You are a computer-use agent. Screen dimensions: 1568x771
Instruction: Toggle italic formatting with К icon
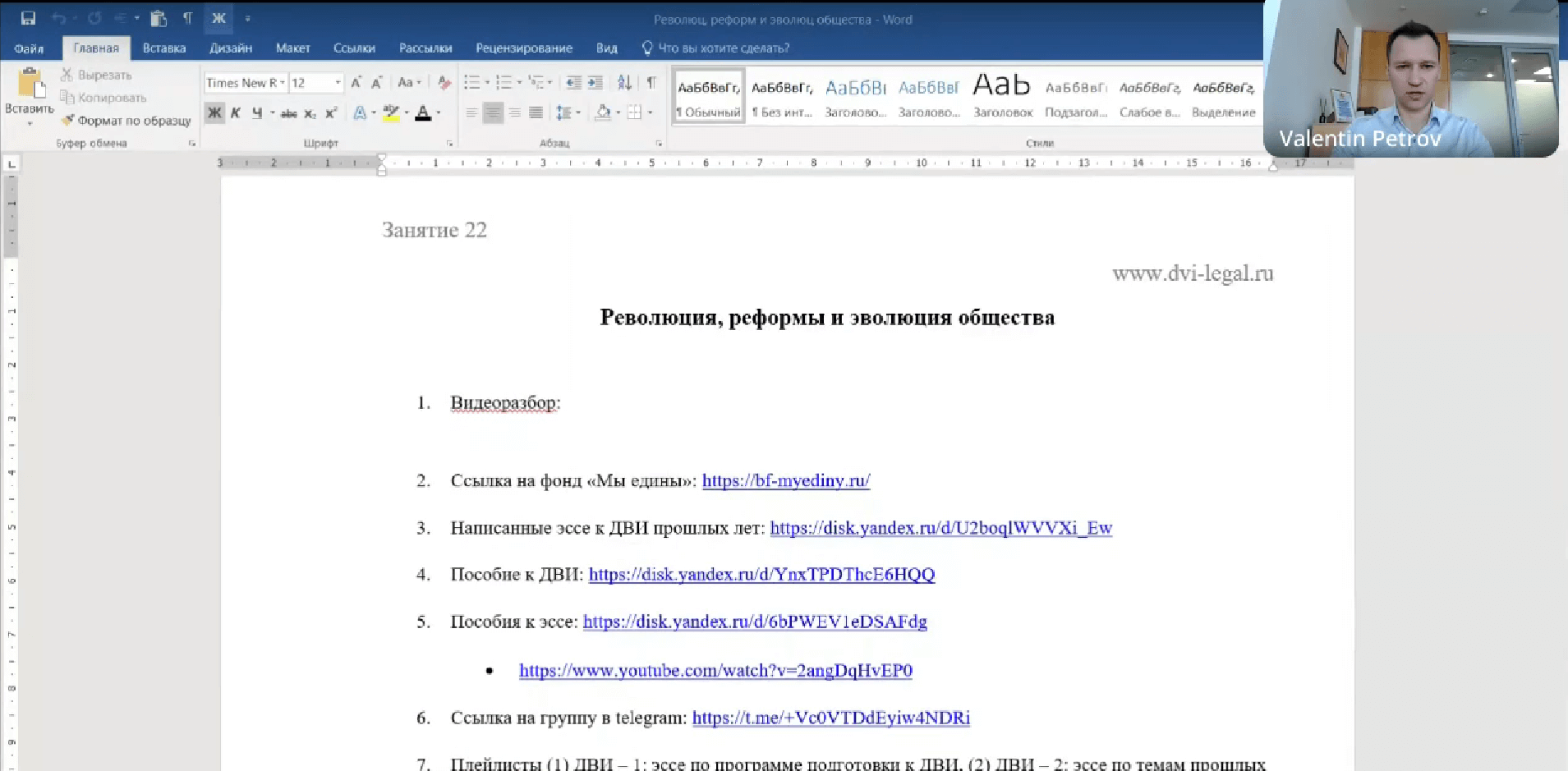click(x=236, y=113)
